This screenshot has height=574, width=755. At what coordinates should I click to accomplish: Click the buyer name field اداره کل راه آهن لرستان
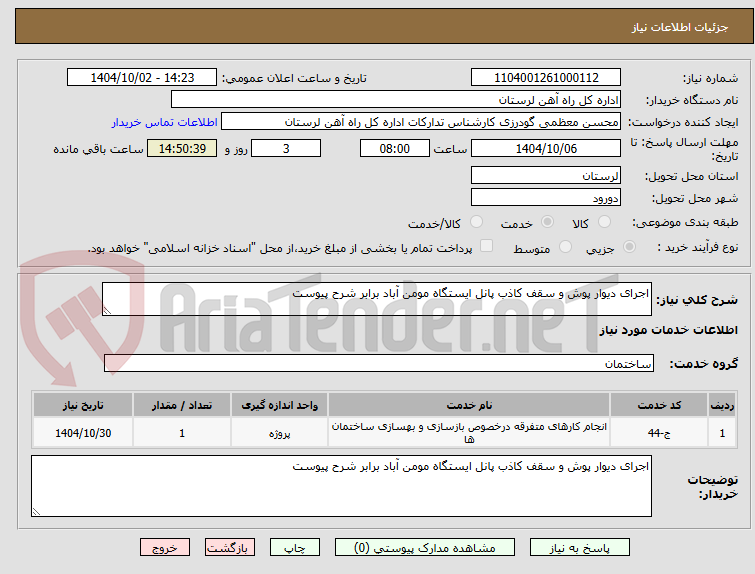click(396, 99)
